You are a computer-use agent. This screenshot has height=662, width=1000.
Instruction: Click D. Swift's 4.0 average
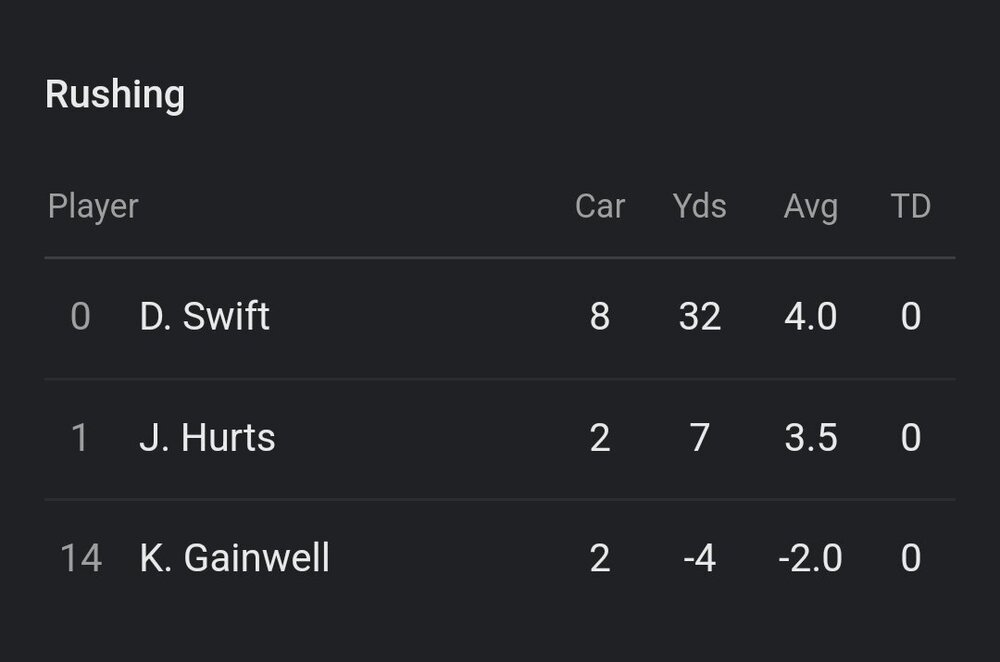pyautogui.click(x=810, y=317)
